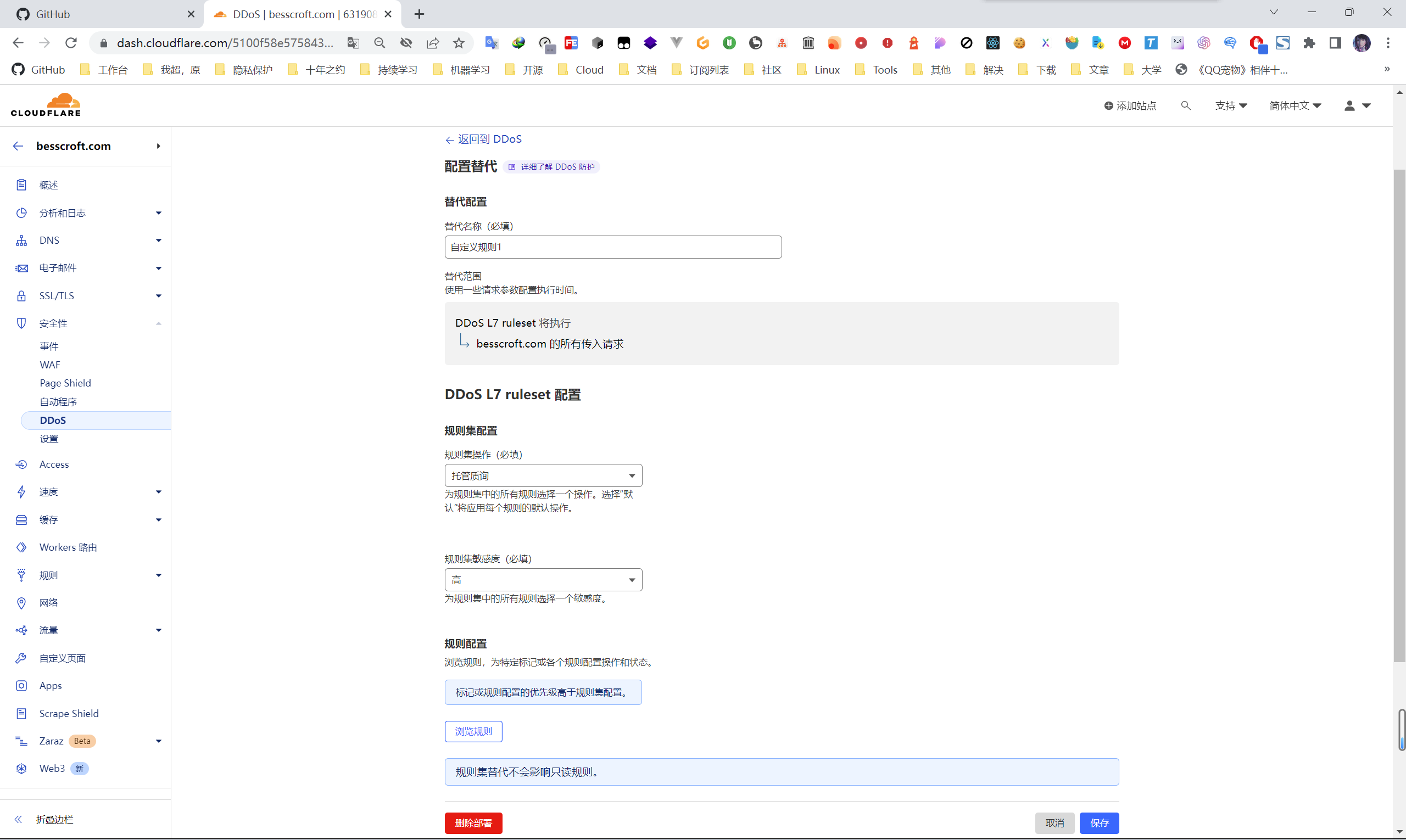Click the 规则 rules filter icon
1406x840 pixels.
point(21,575)
